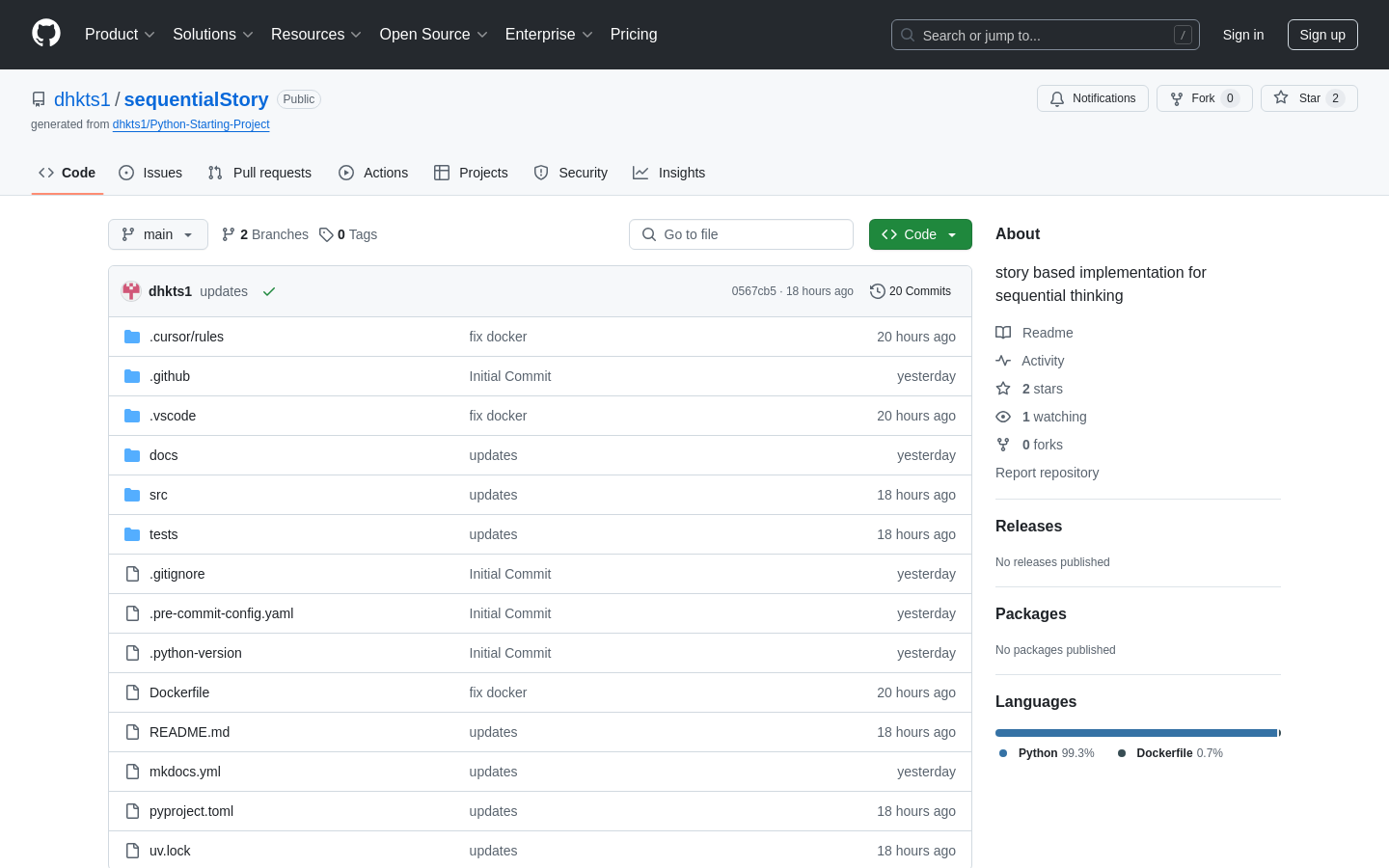The width and height of the screenshot is (1389, 868).
Task: Switch to the Pull requests tab
Action: [259, 173]
